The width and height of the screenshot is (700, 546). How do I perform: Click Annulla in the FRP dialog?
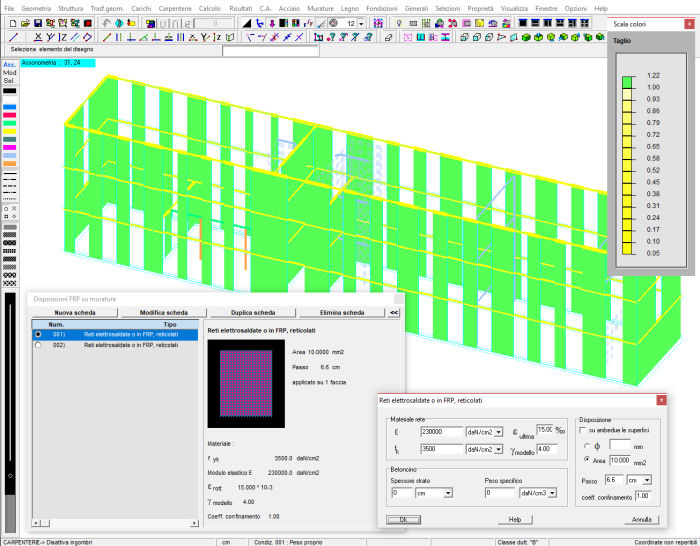point(641,520)
